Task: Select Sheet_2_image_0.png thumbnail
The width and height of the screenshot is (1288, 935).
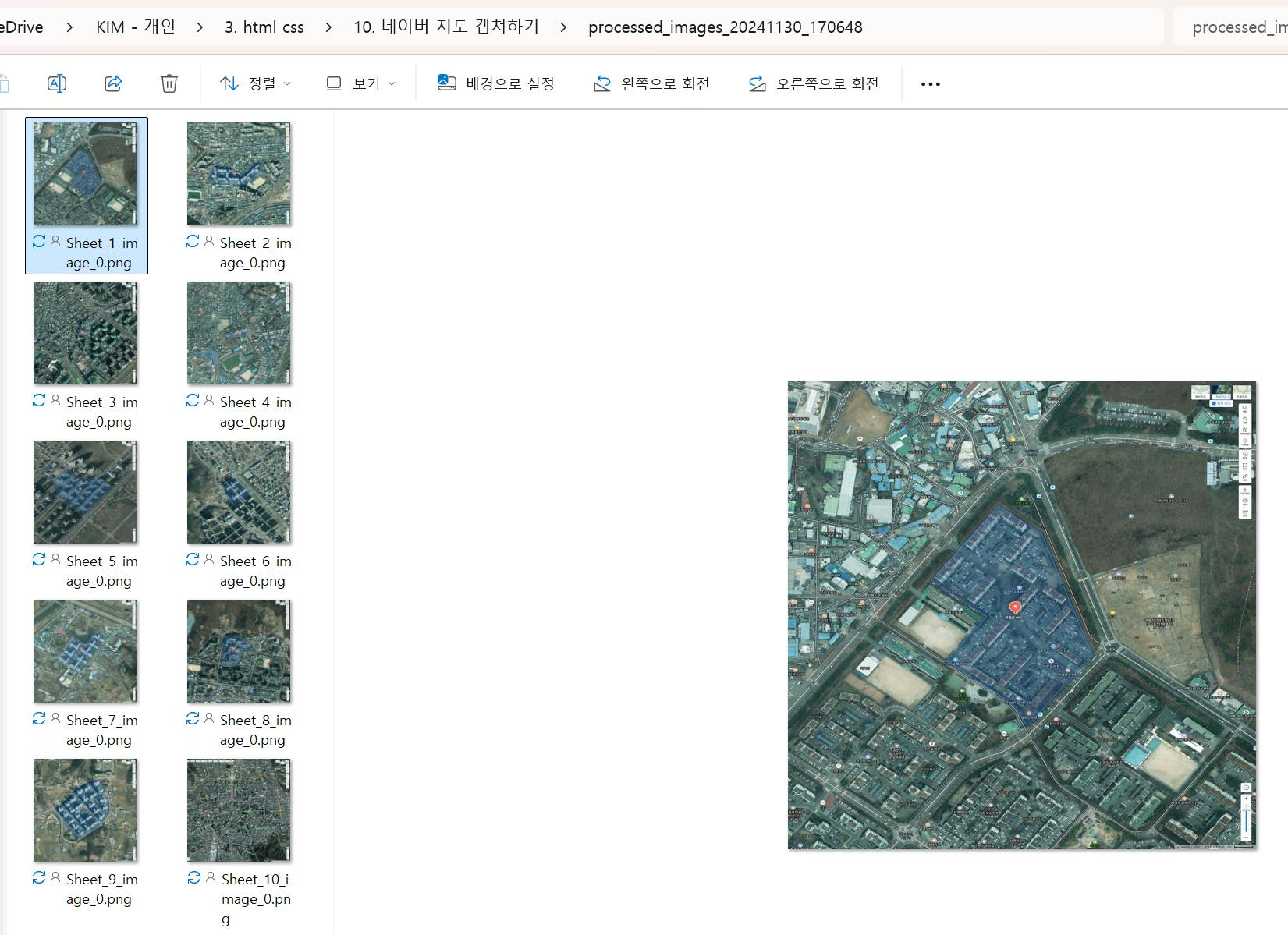Action: click(x=239, y=174)
